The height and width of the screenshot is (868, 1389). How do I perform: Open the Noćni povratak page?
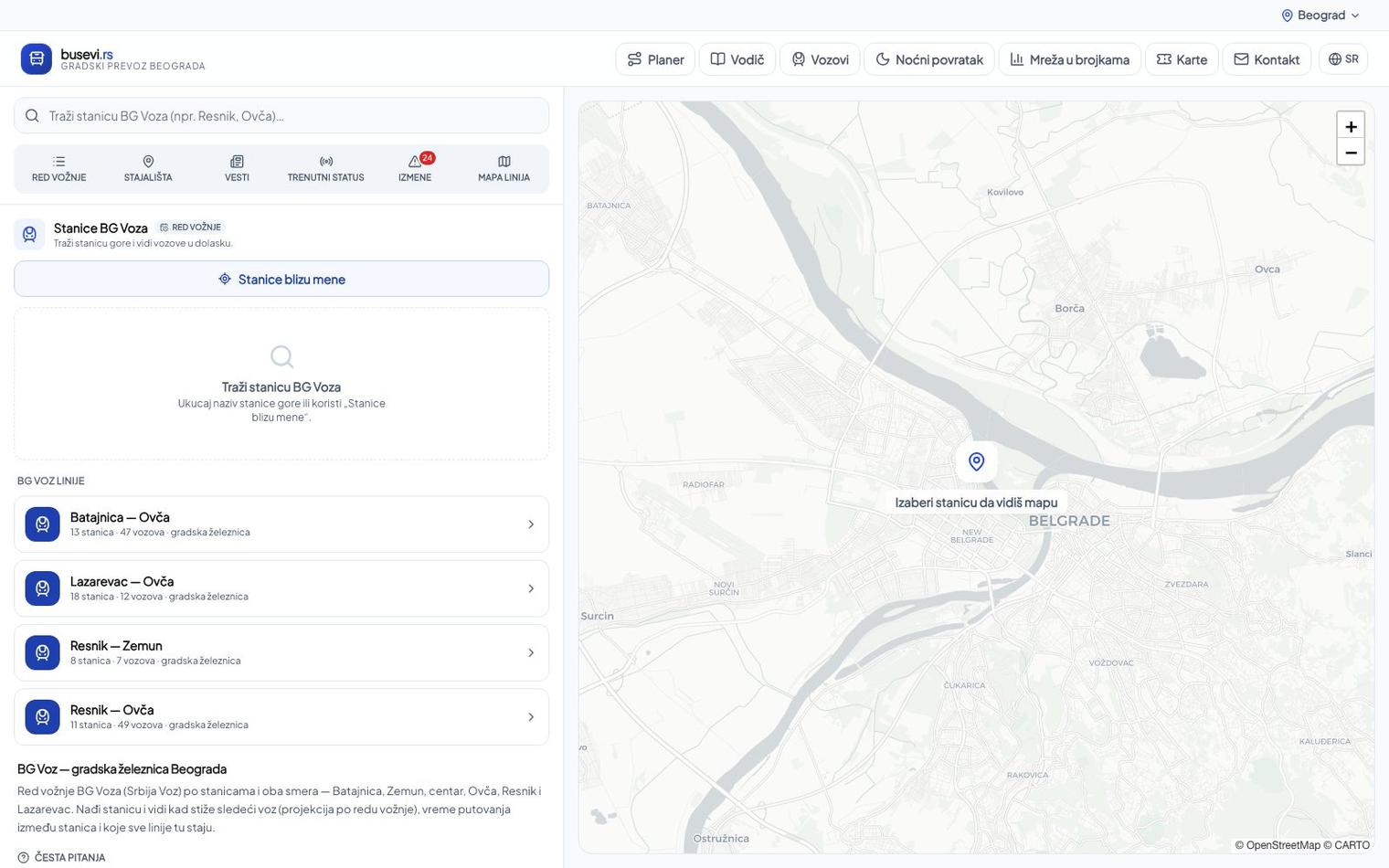coord(929,59)
